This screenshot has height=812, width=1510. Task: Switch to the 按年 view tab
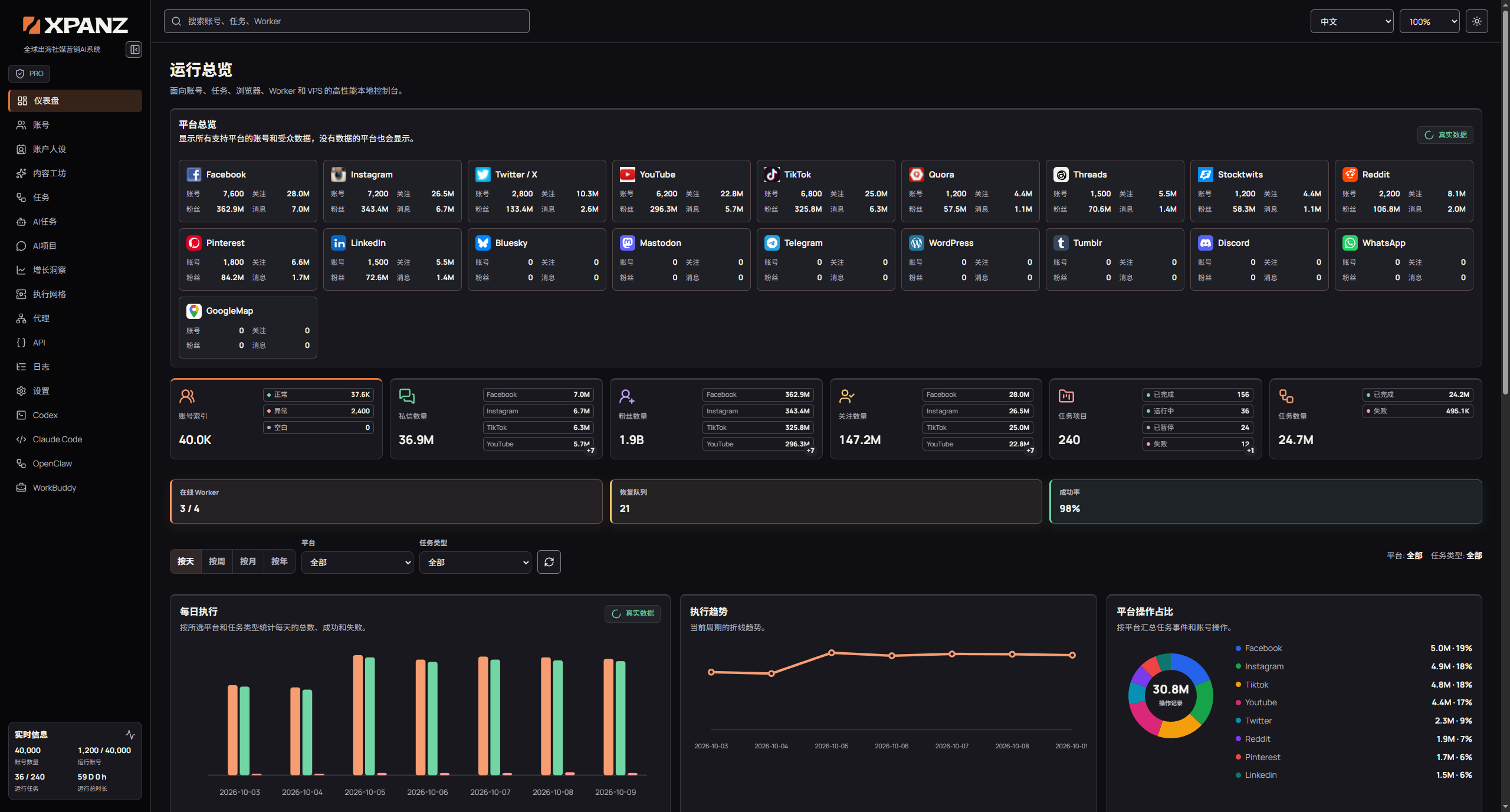point(280,561)
